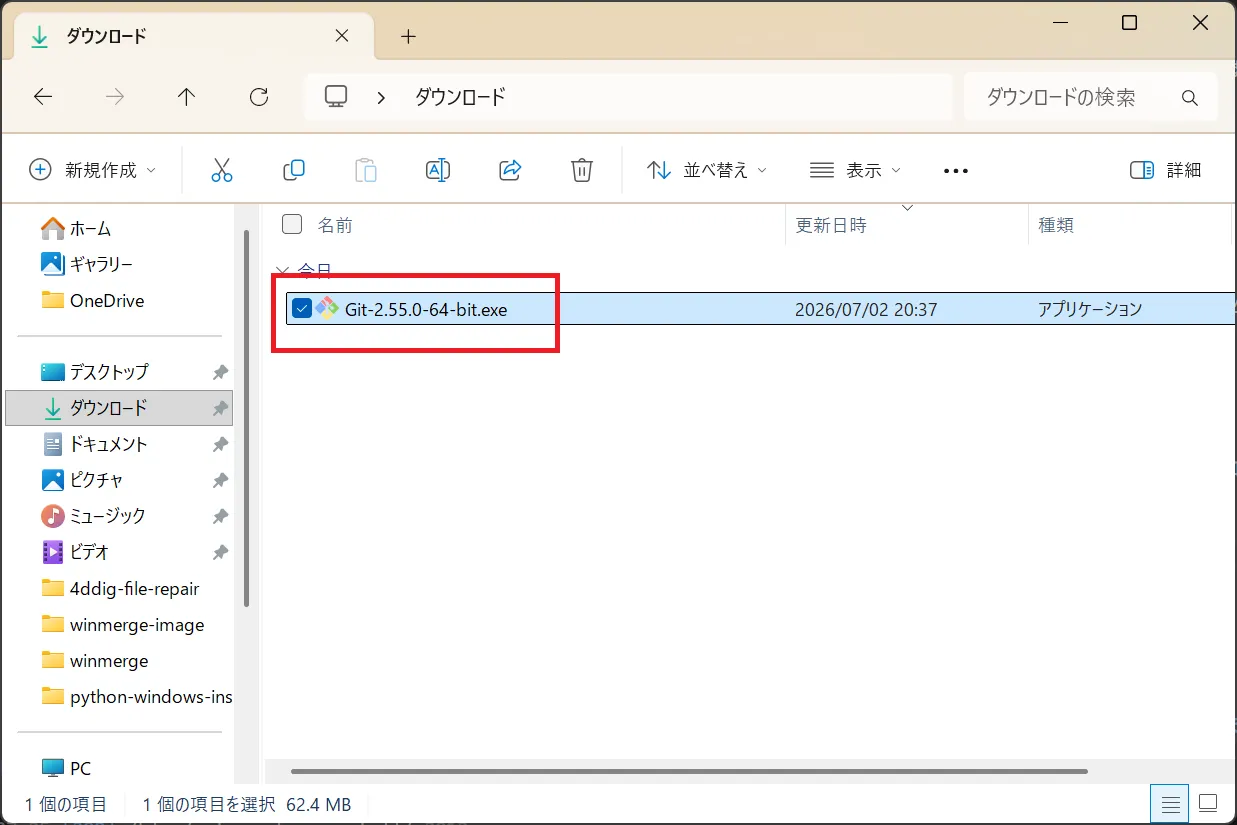Sort by the 名前 column header
This screenshot has height=825, width=1237.
(x=335, y=225)
